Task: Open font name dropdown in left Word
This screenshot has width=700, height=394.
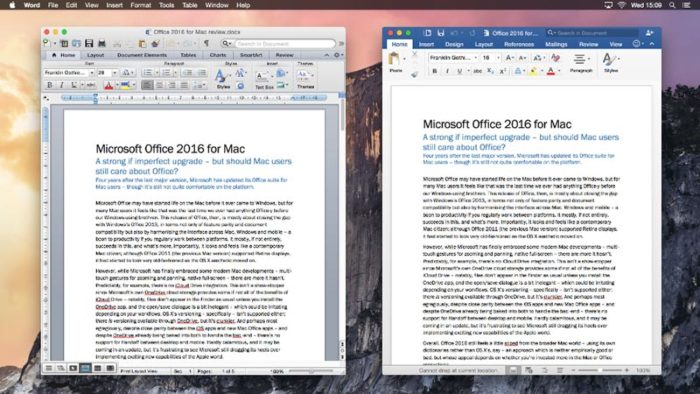Action: pos(92,72)
